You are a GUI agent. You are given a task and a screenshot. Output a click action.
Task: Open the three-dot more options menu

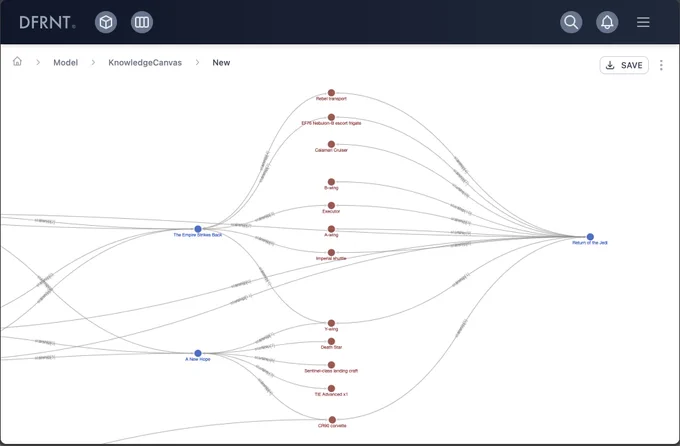click(661, 65)
